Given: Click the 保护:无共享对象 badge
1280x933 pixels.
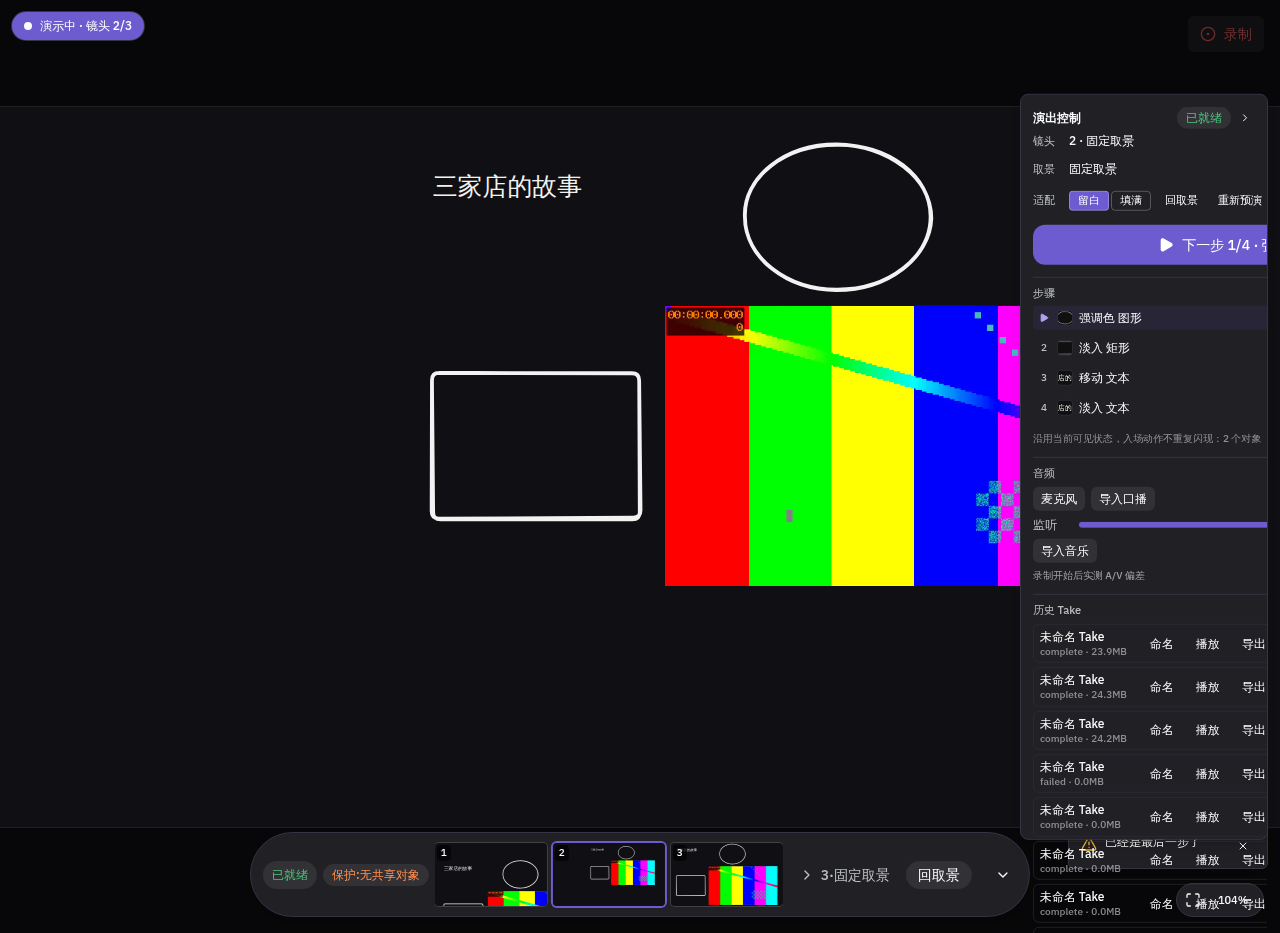Looking at the screenshot, I should [376, 875].
